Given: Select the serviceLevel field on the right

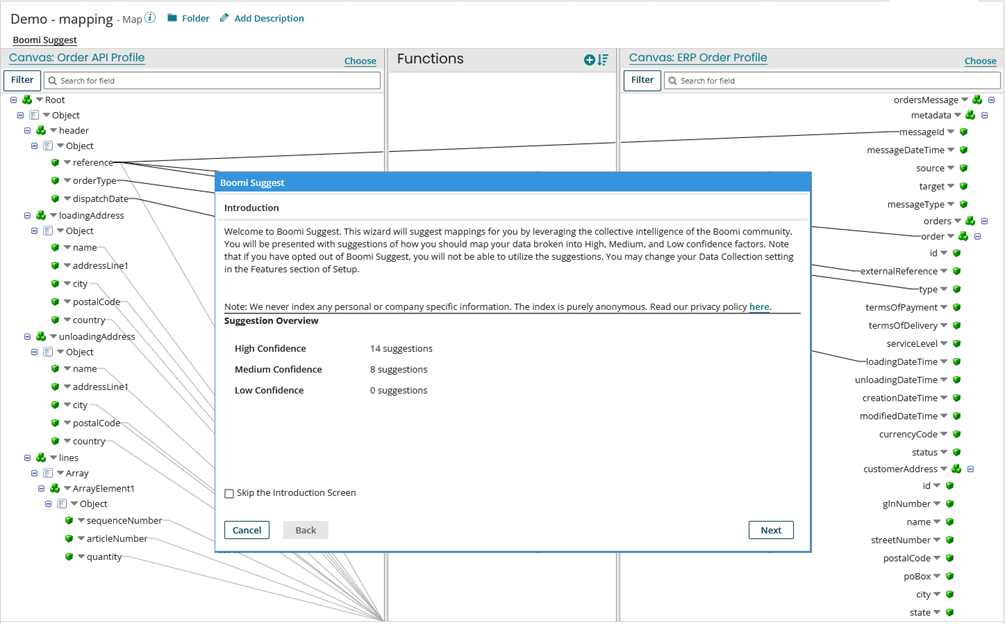Looking at the screenshot, I should coord(911,343).
